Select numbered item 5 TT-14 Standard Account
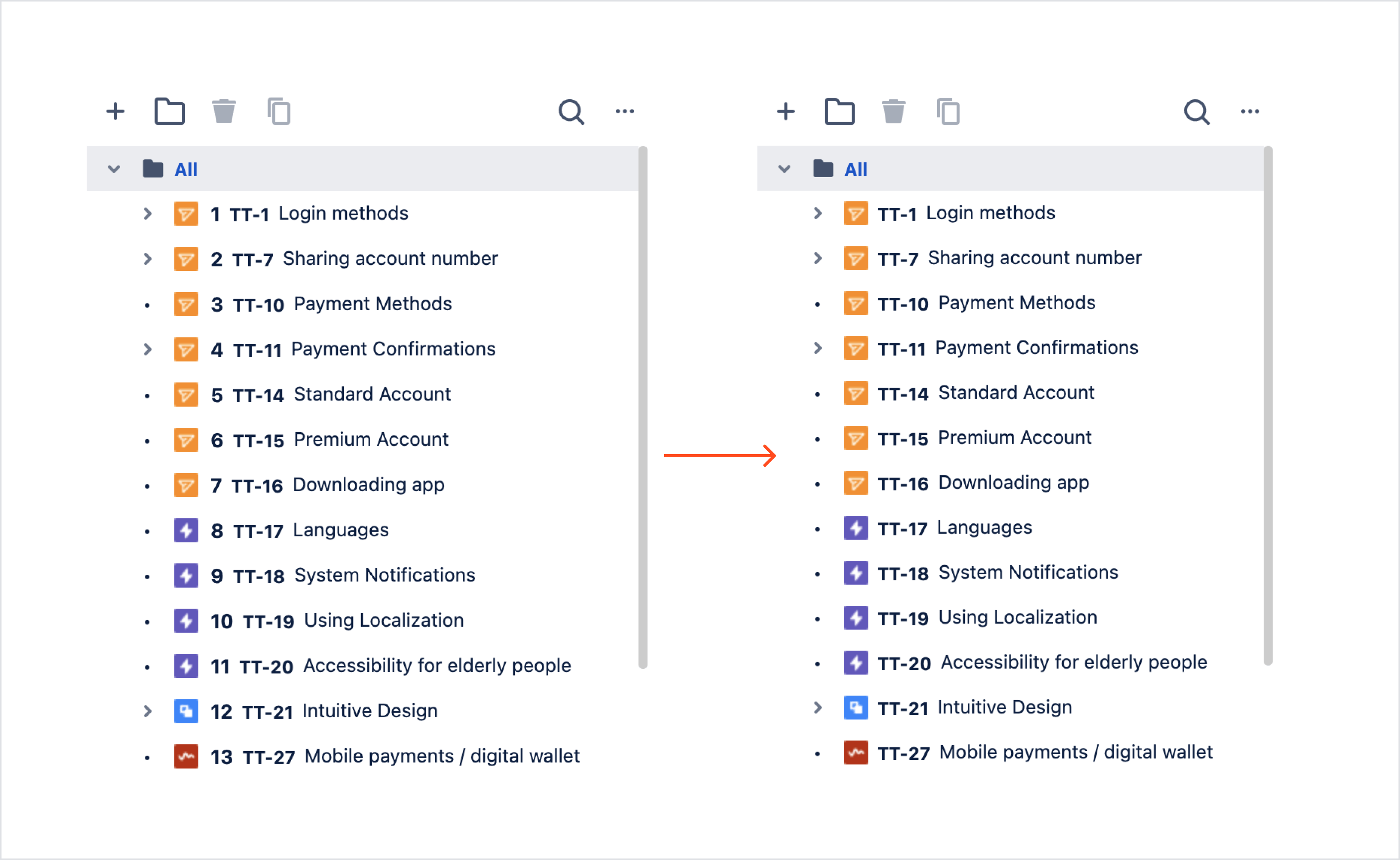Image resolution: width=1400 pixels, height=860 pixels. (371, 394)
